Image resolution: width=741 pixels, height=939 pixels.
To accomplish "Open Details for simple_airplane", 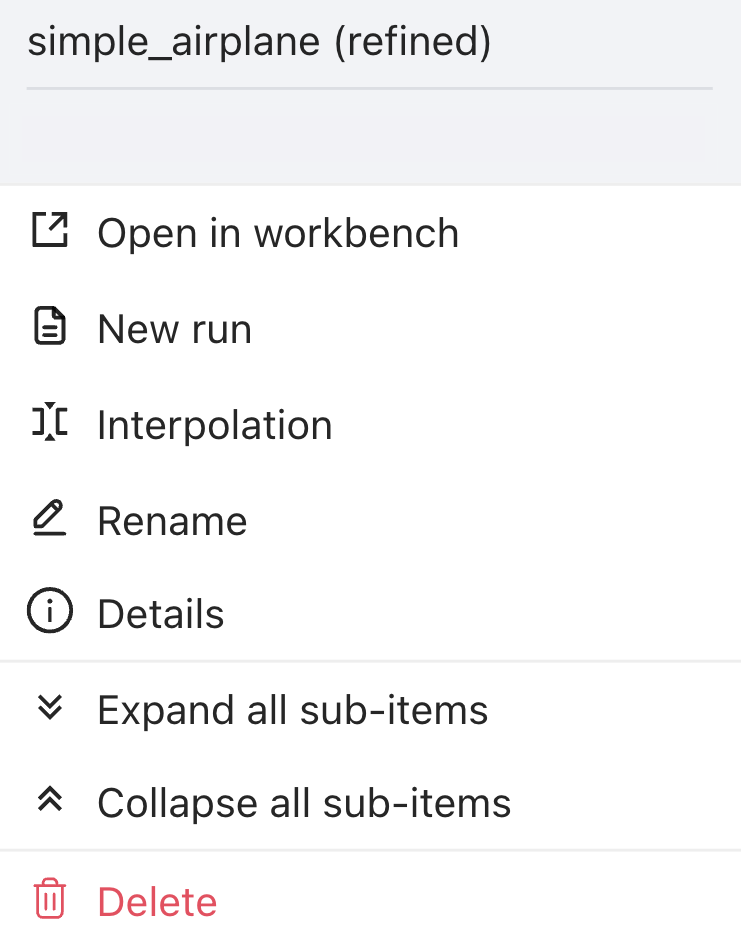I will (160, 614).
